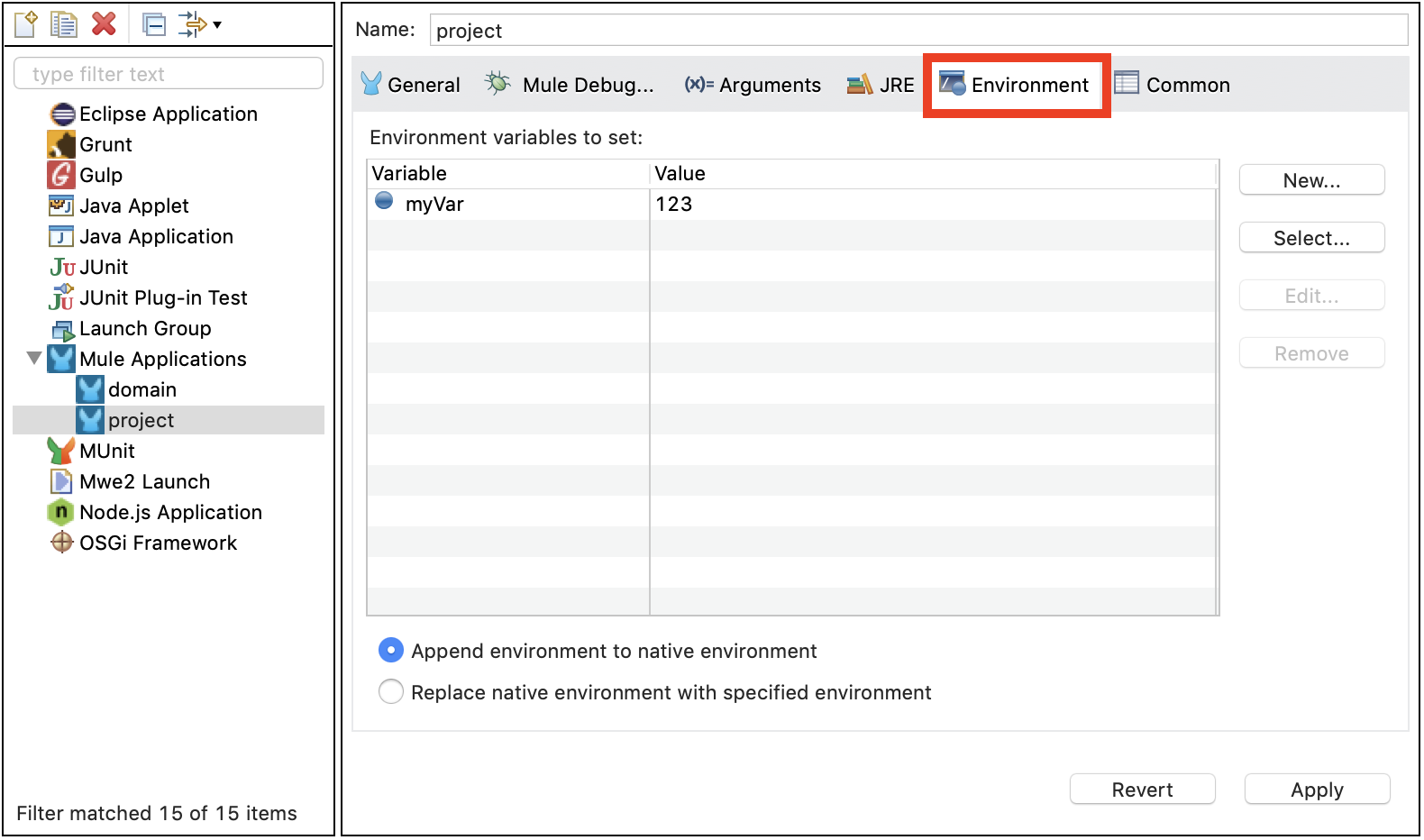
Task: Go to the Common tab
Action: pyautogui.click(x=1173, y=85)
